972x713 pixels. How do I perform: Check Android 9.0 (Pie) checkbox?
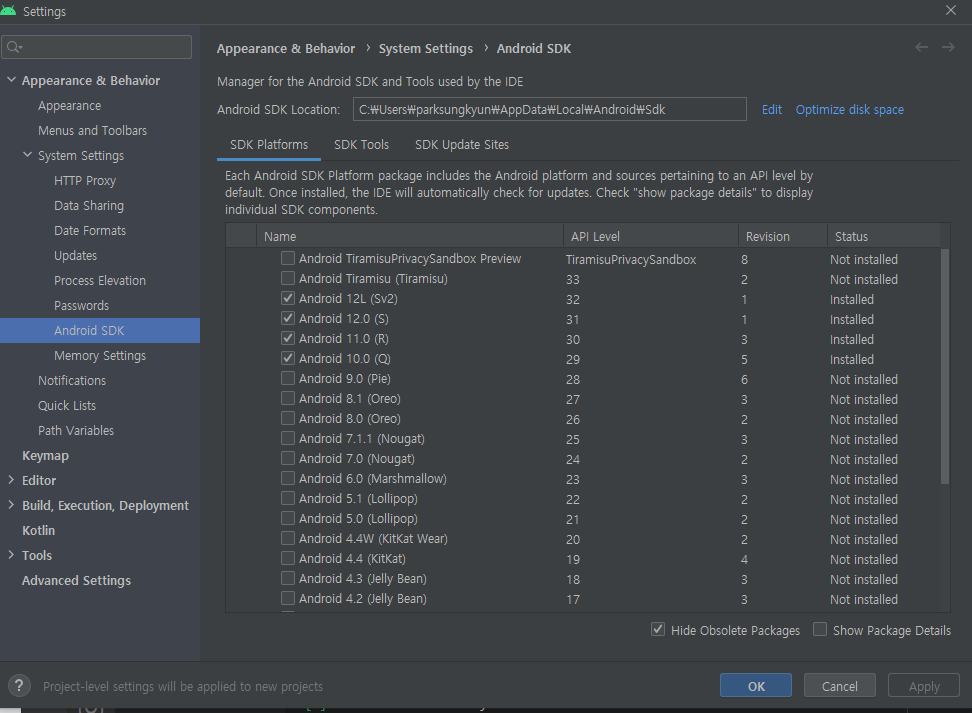pyautogui.click(x=288, y=378)
